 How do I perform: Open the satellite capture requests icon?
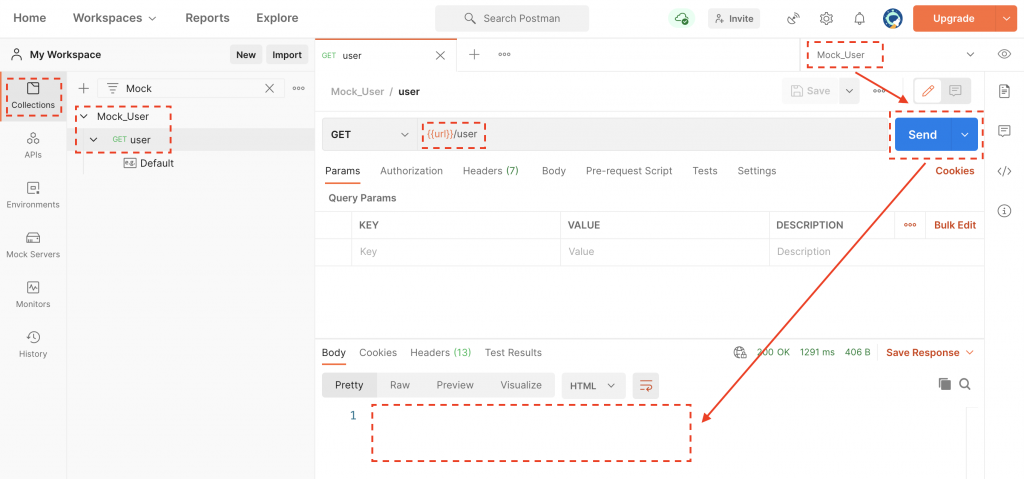pos(793,18)
